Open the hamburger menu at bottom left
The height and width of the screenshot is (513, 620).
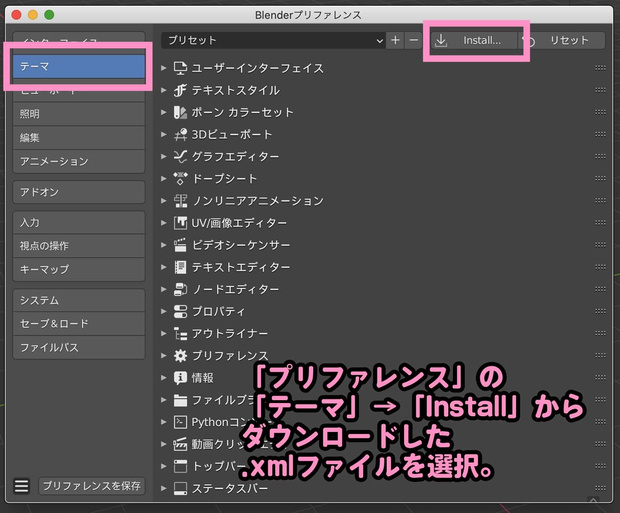coord(22,486)
